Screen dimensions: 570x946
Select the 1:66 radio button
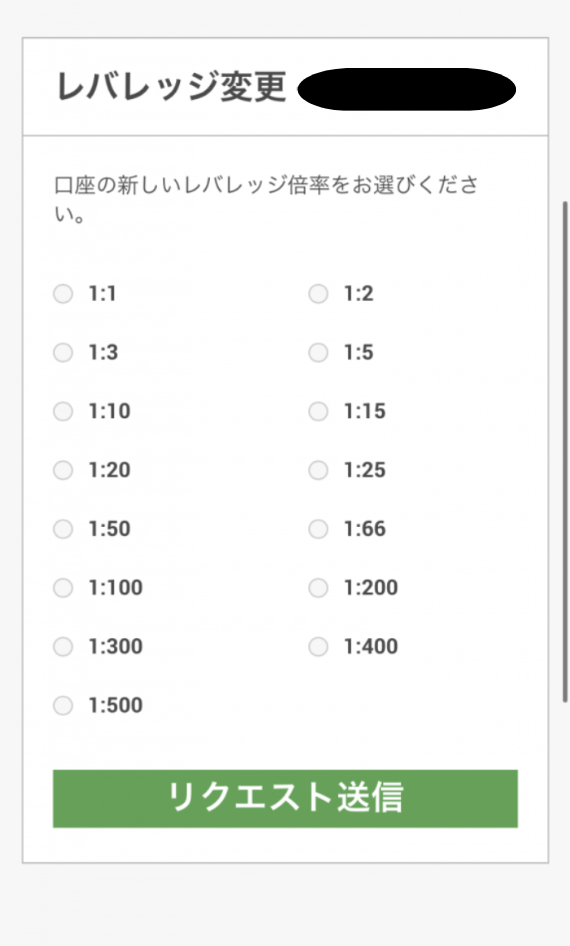point(318,529)
